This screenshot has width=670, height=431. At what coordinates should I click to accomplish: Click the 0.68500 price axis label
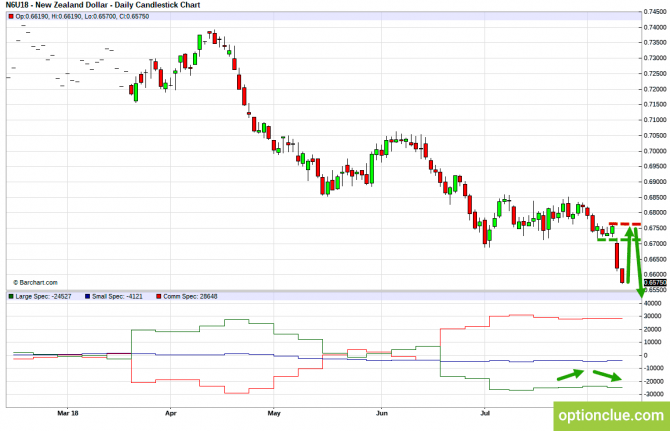655,198
